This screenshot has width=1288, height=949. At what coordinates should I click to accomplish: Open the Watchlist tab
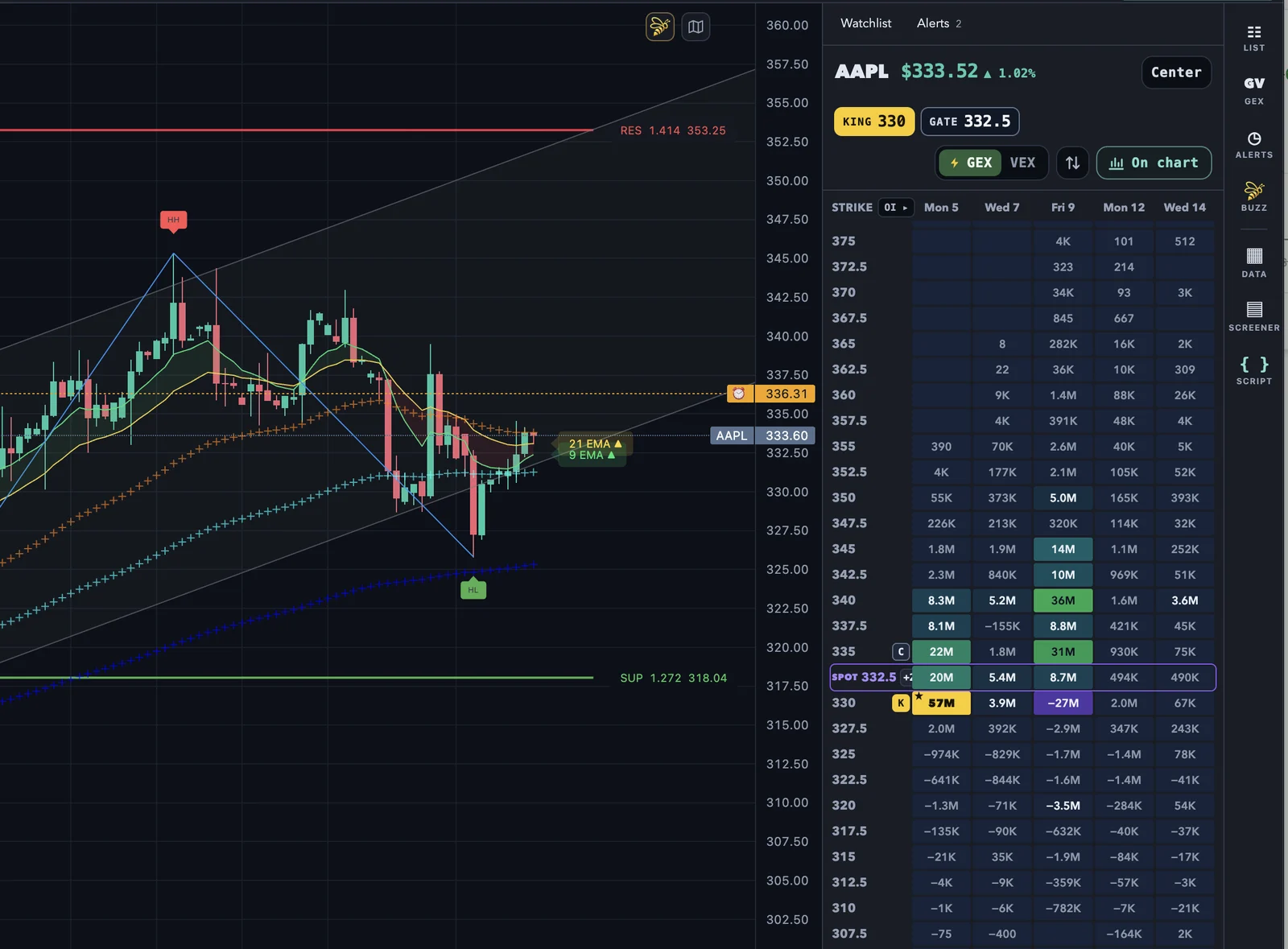865,23
